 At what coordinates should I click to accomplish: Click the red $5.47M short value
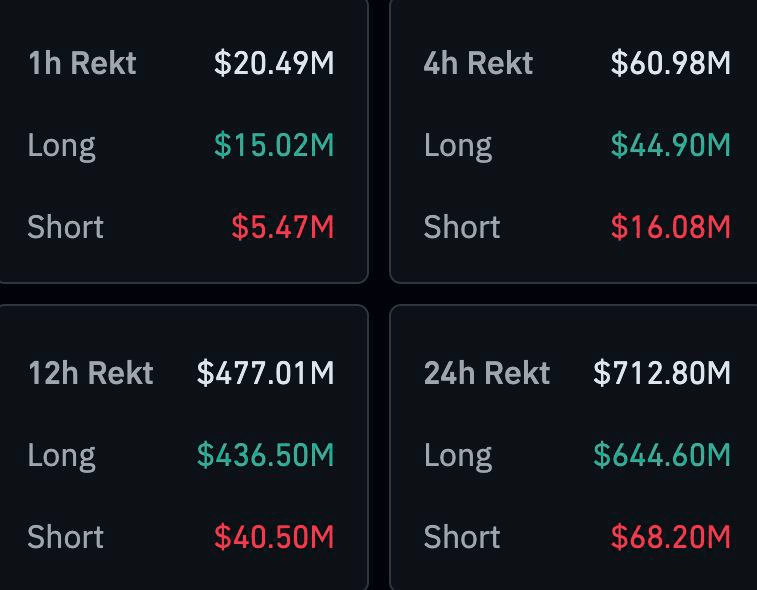click(283, 228)
